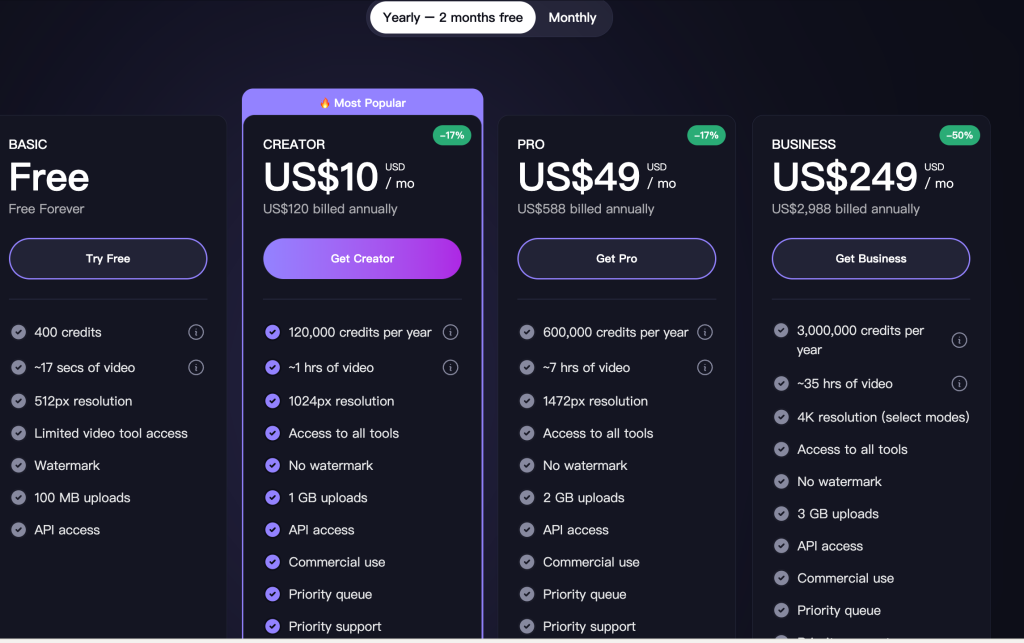The height and width of the screenshot is (643, 1024).
Task: Click Get Pro
Action: pyautogui.click(x=616, y=258)
